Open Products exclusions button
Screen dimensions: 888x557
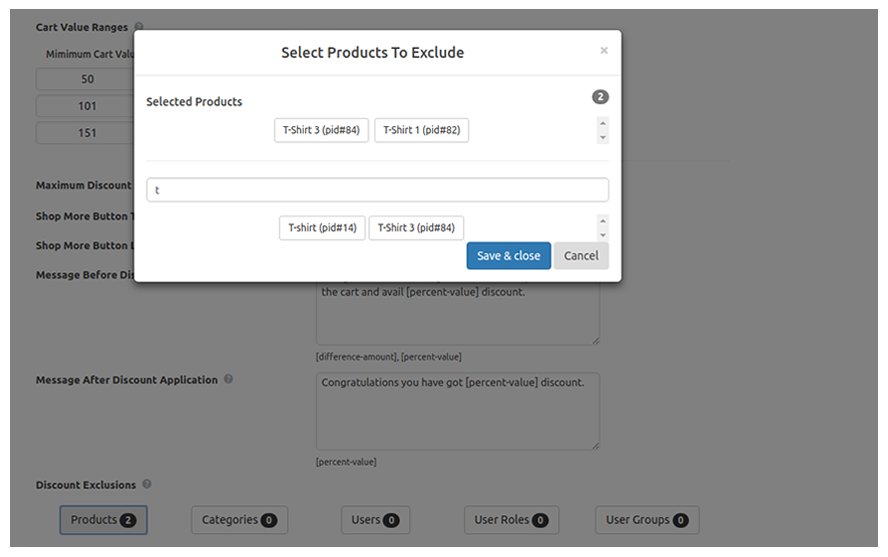[x=104, y=520]
